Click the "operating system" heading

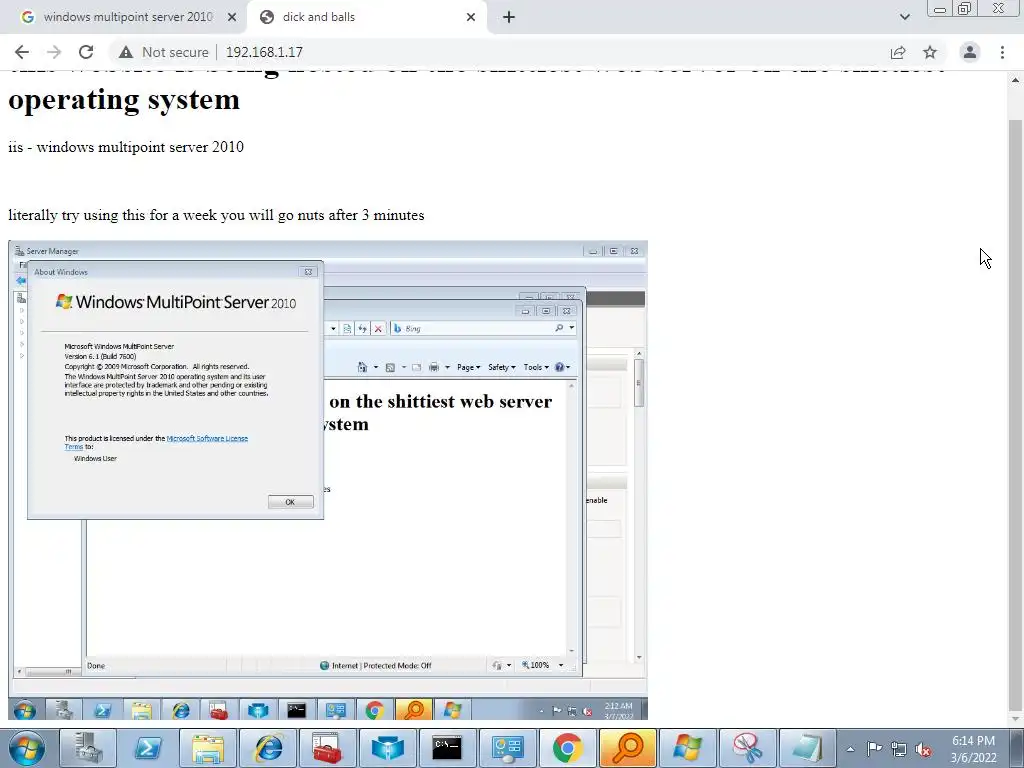124,100
